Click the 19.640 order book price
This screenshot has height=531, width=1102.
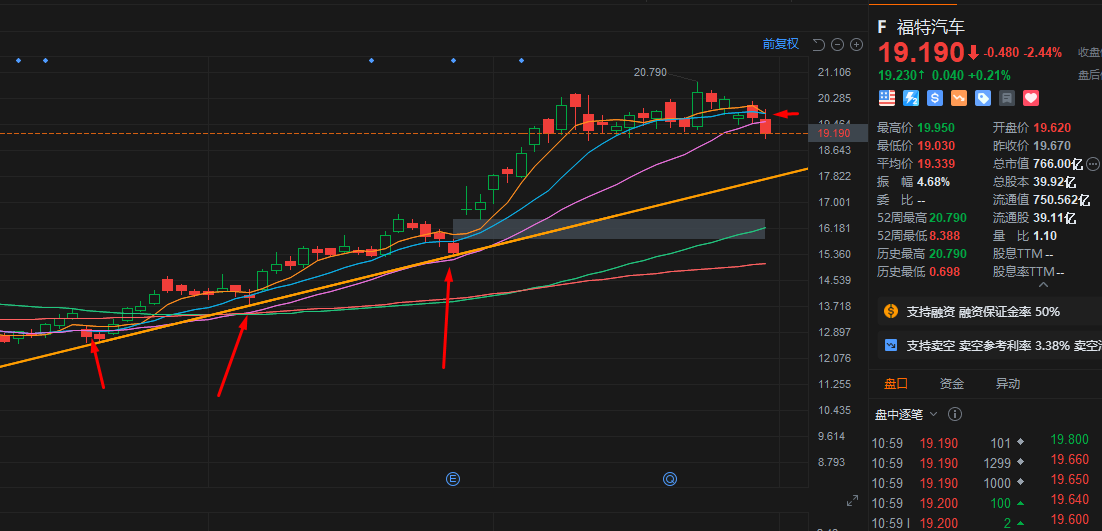coord(1068,499)
